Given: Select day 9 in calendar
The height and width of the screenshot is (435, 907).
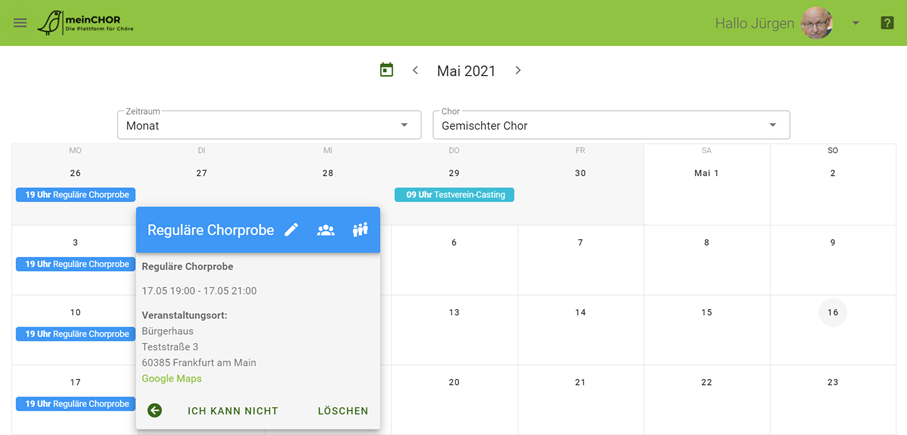Looking at the screenshot, I should tap(832, 243).
